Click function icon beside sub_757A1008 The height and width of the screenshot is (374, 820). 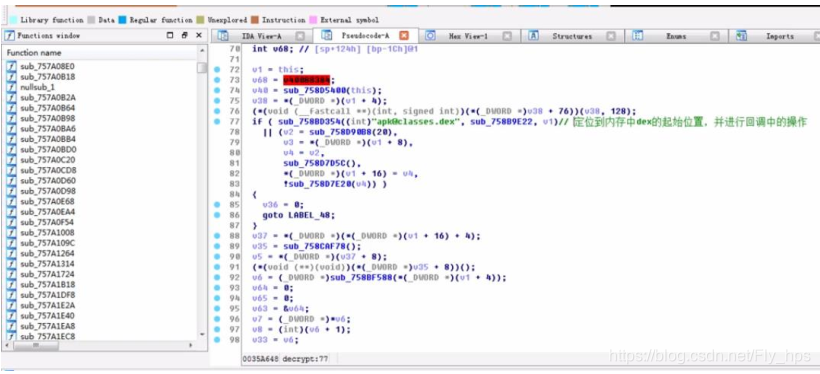(12, 232)
